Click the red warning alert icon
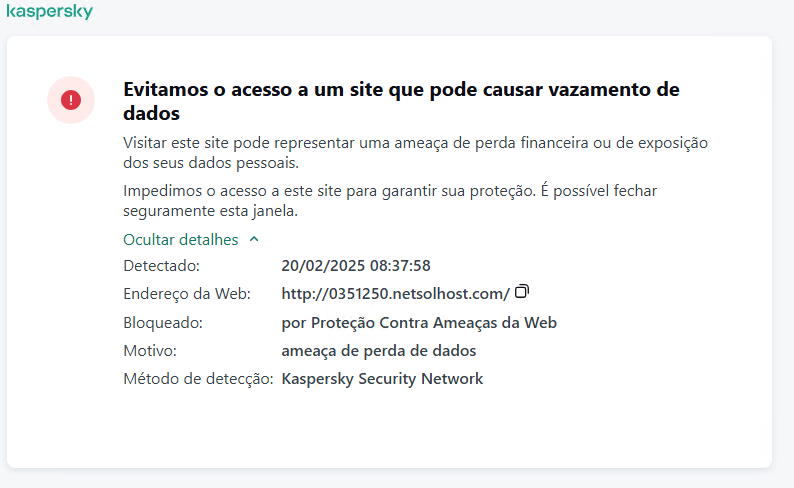Screen dimensions: 794x488 click(71, 100)
